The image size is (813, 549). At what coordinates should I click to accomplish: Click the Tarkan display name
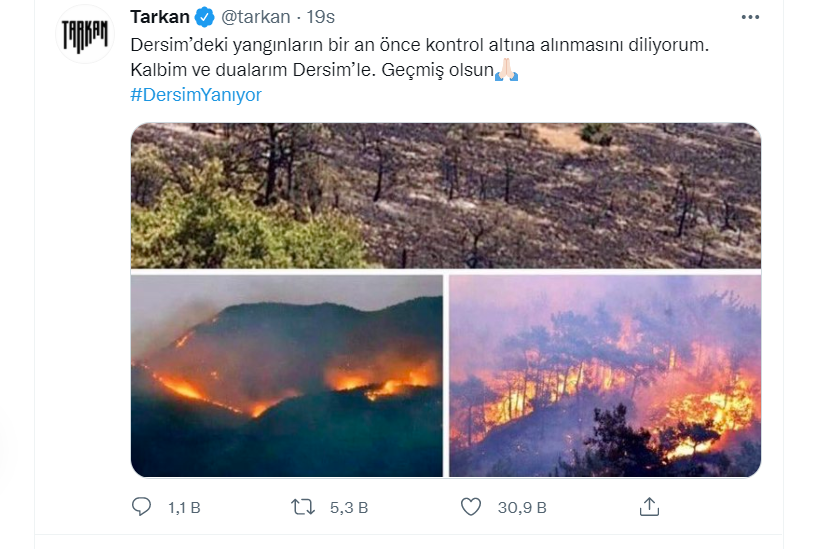160,17
